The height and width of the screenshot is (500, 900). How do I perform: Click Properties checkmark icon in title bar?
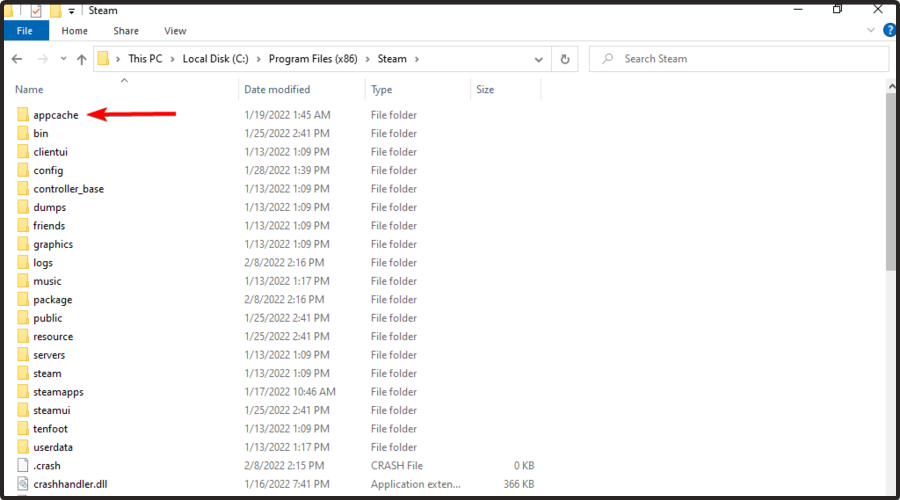coord(36,10)
